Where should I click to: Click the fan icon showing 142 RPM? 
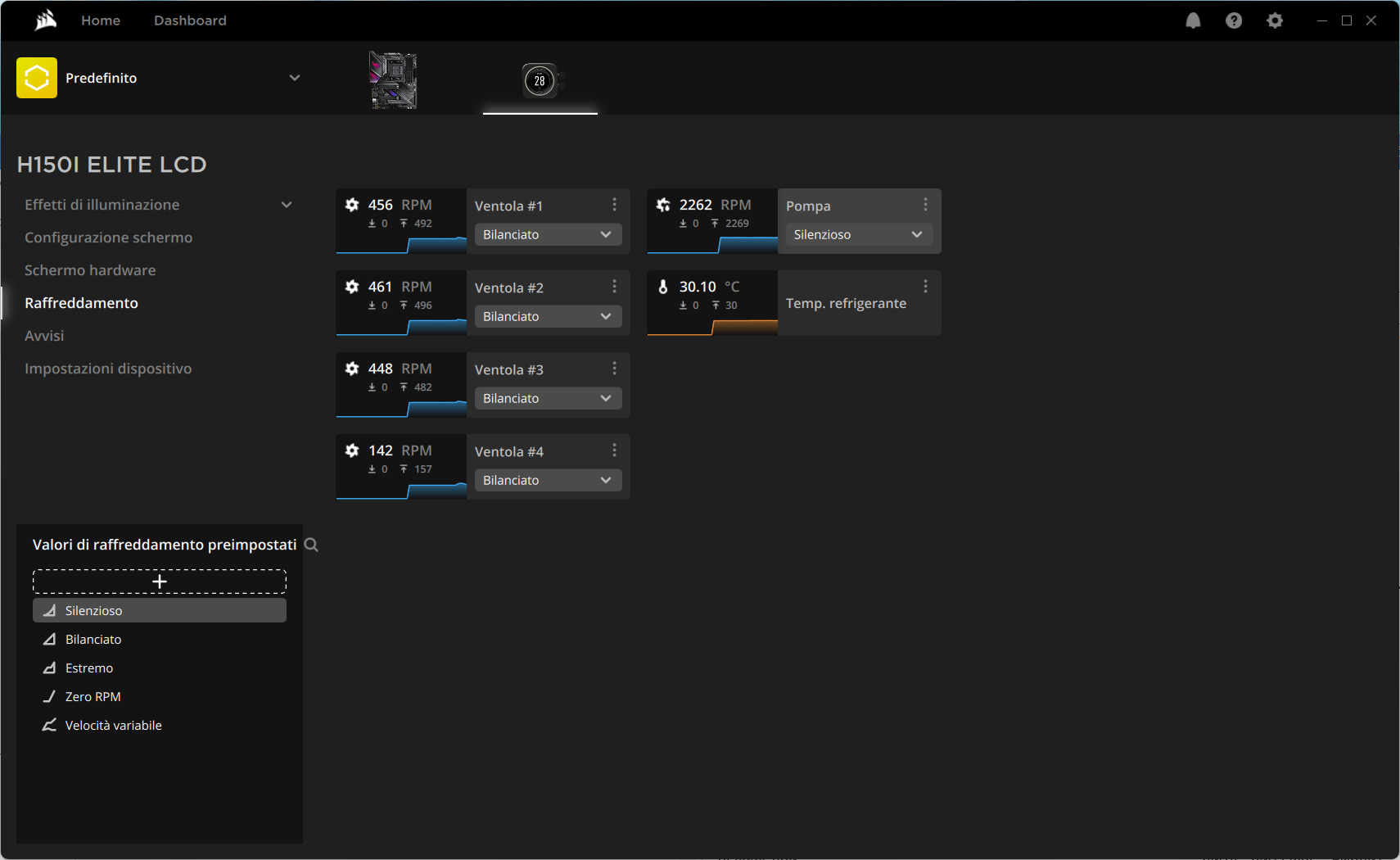coord(352,450)
